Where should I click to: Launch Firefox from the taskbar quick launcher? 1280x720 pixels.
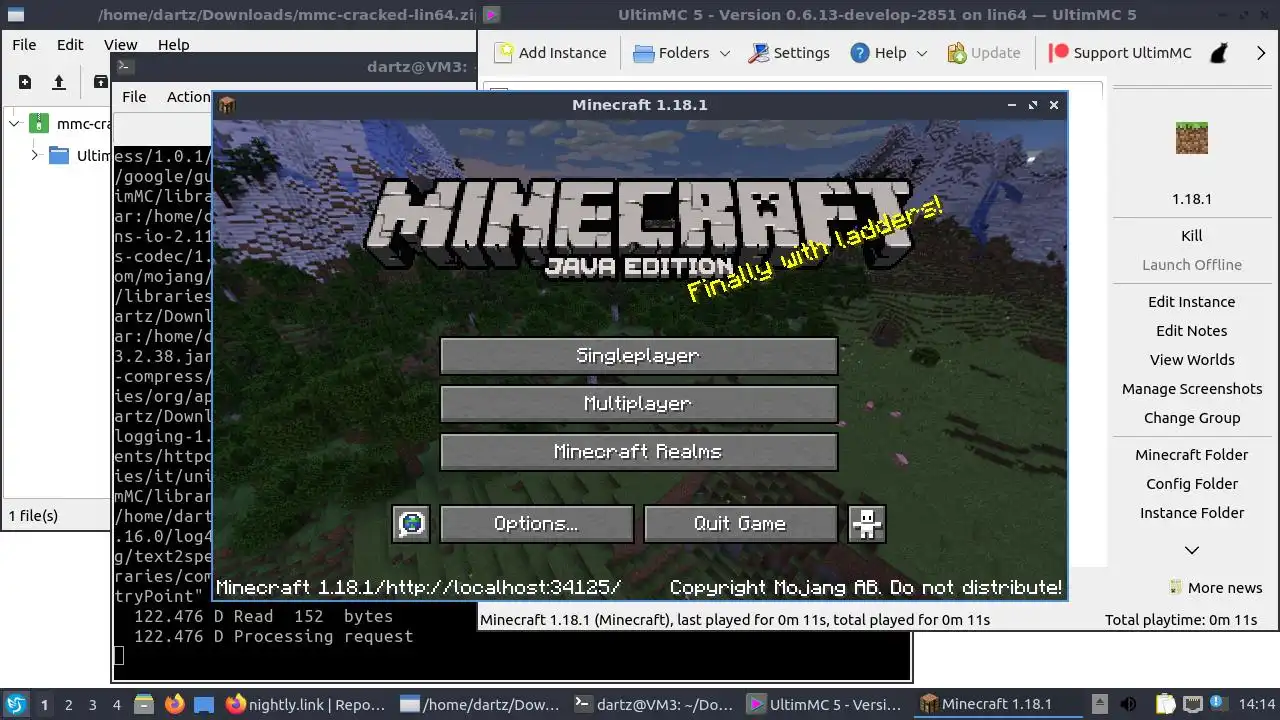[174, 704]
